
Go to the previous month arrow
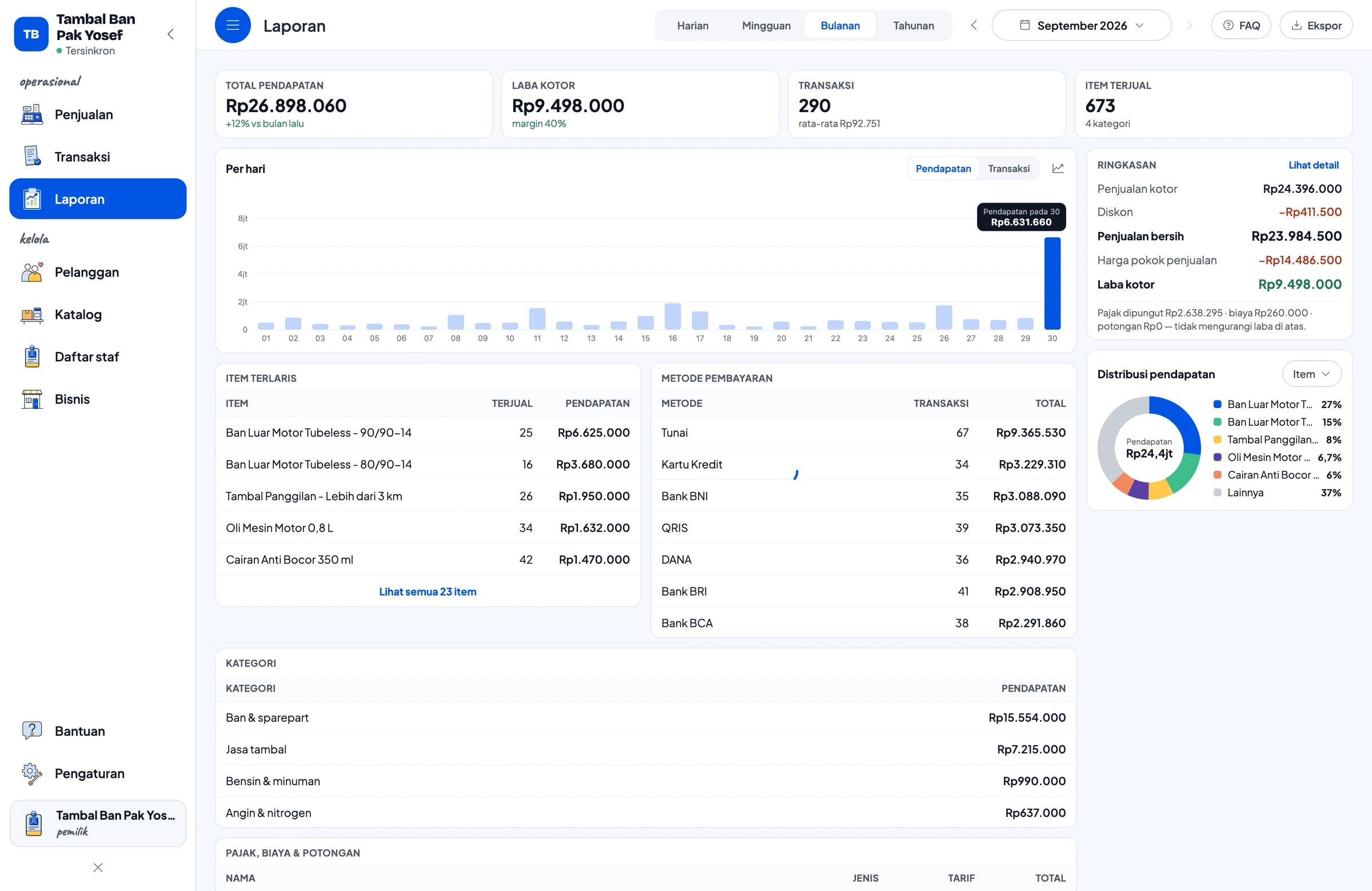click(x=974, y=25)
